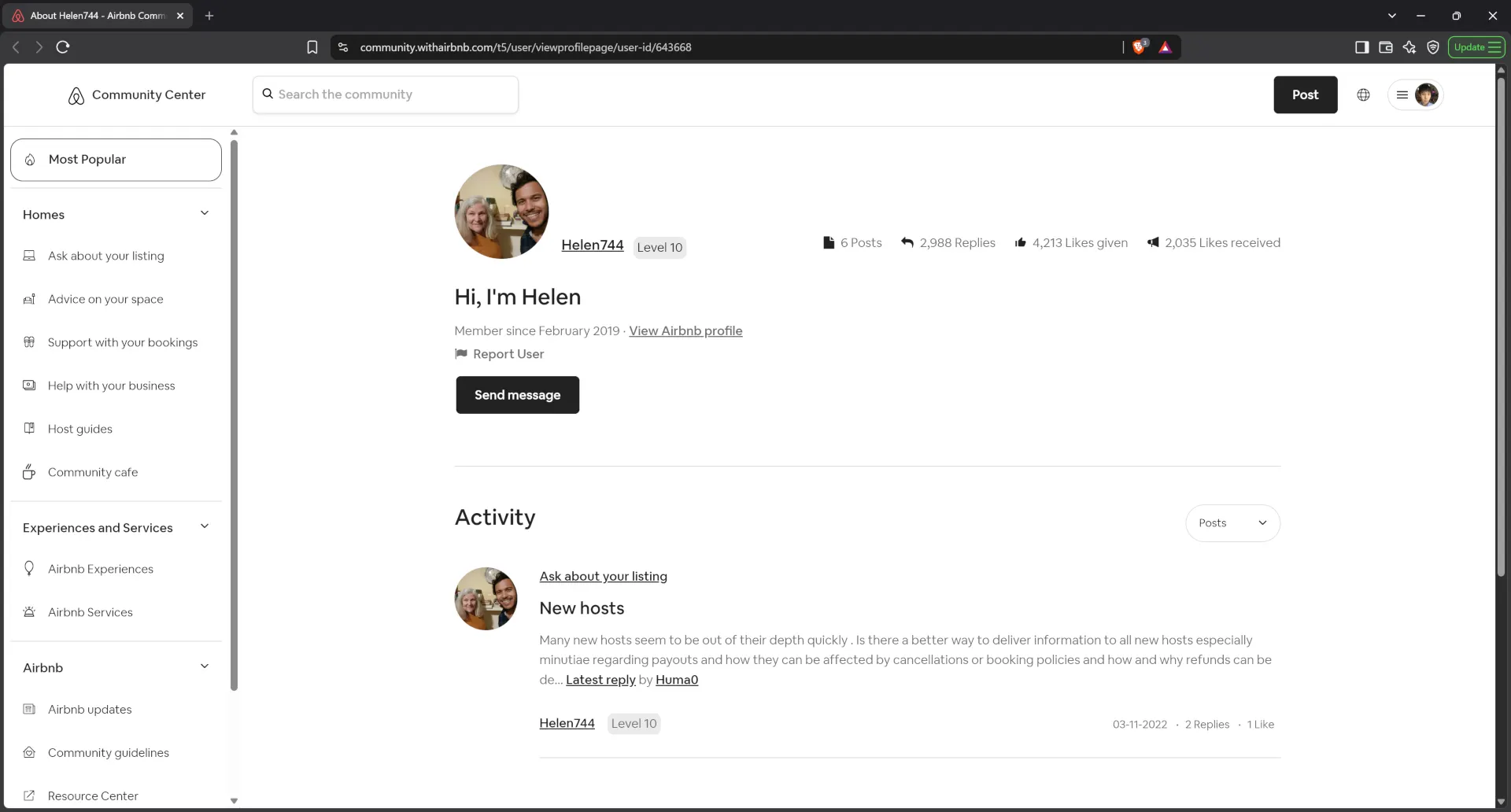This screenshot has width=1511, height=812.
Task: Select Most Popular in sidebar
Action: click(x=116, y=160)
